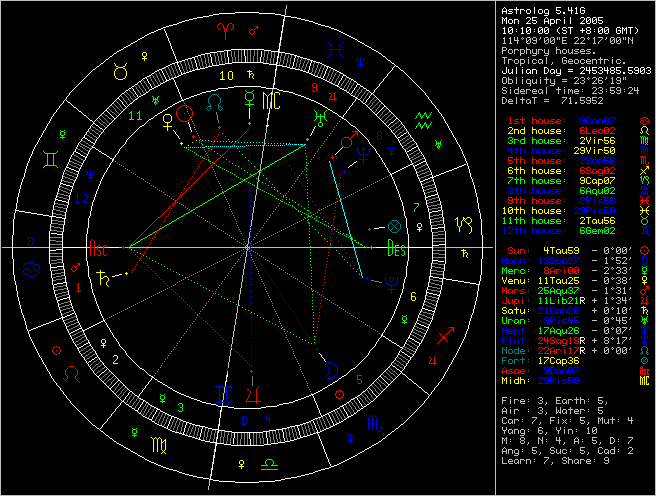
Task: Select the Capricorn sign glyph on outer ring
Action: pyautogui.click(x=462, y=222)
